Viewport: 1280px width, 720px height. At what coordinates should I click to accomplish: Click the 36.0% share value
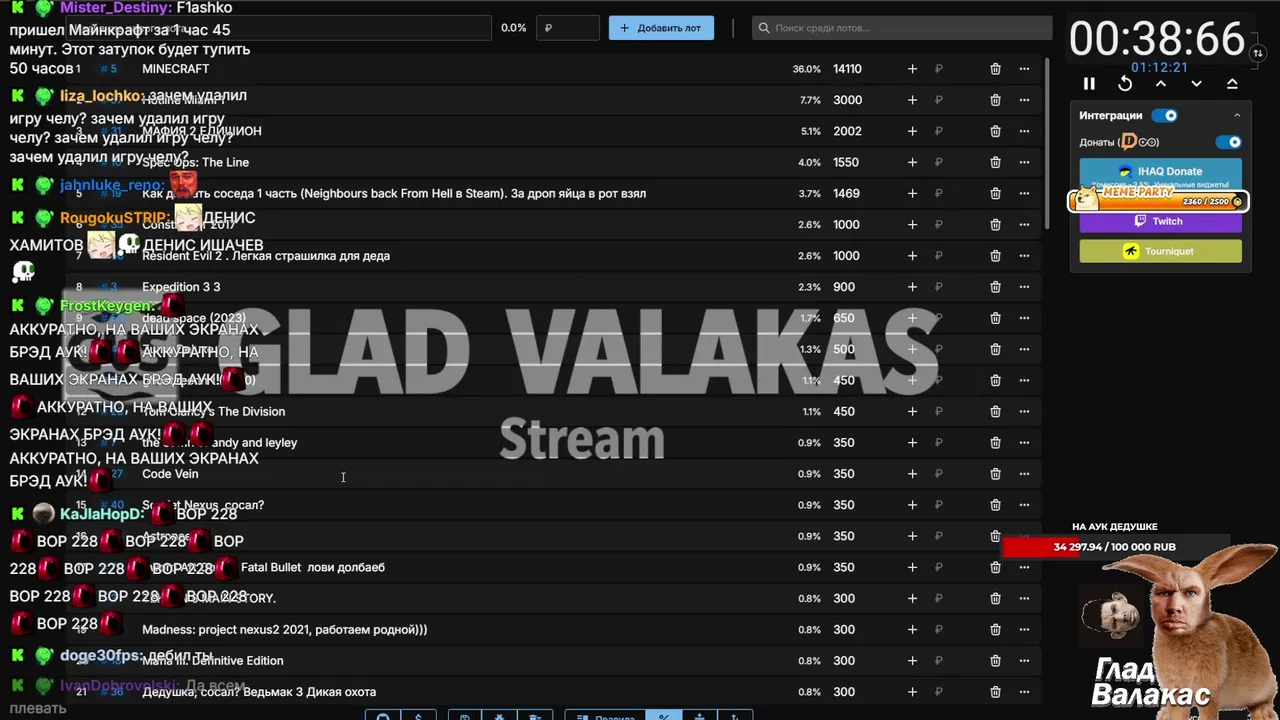tap(806, 69)
